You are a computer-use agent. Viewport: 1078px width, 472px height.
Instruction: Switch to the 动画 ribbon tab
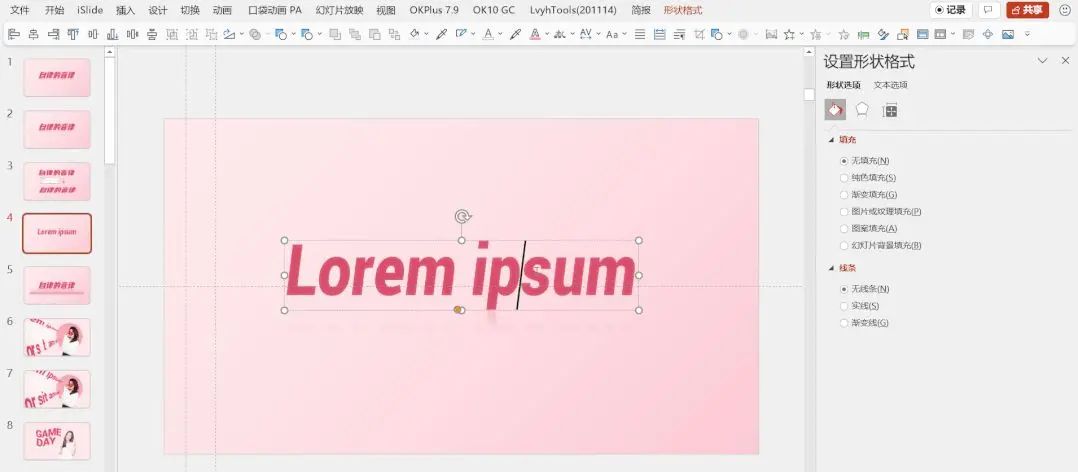coord(222,10)
